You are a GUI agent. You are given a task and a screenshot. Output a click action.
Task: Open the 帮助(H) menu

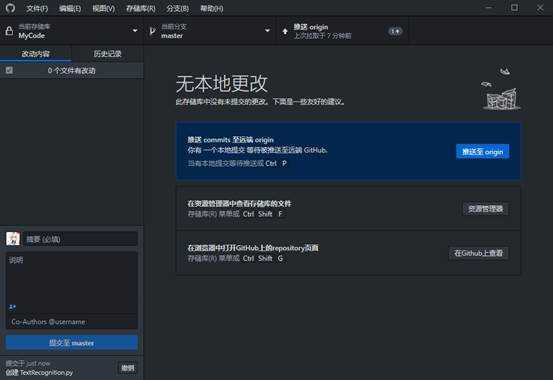[x=212, y=8]
